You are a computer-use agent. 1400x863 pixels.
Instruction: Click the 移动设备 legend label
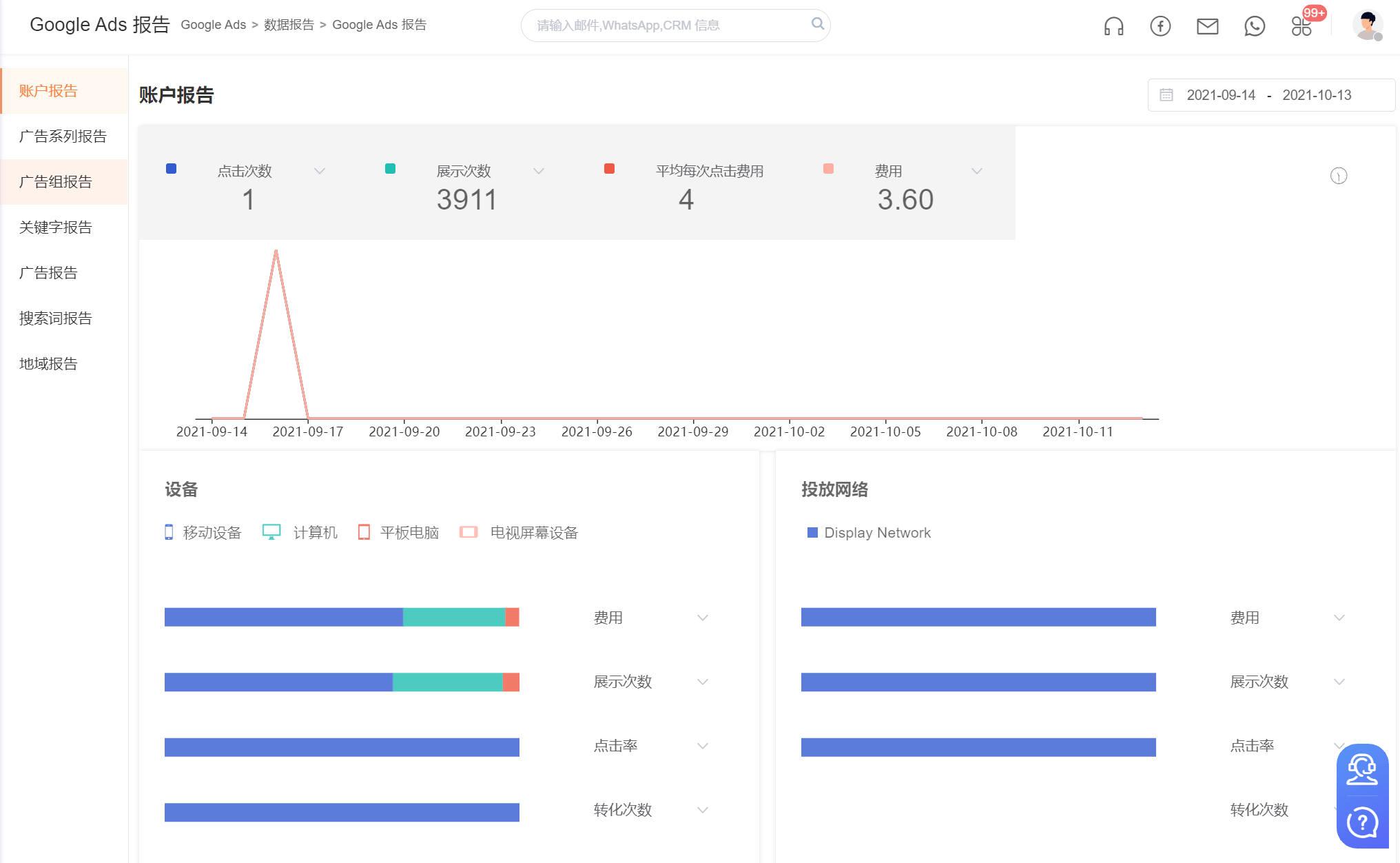[212, 533]
